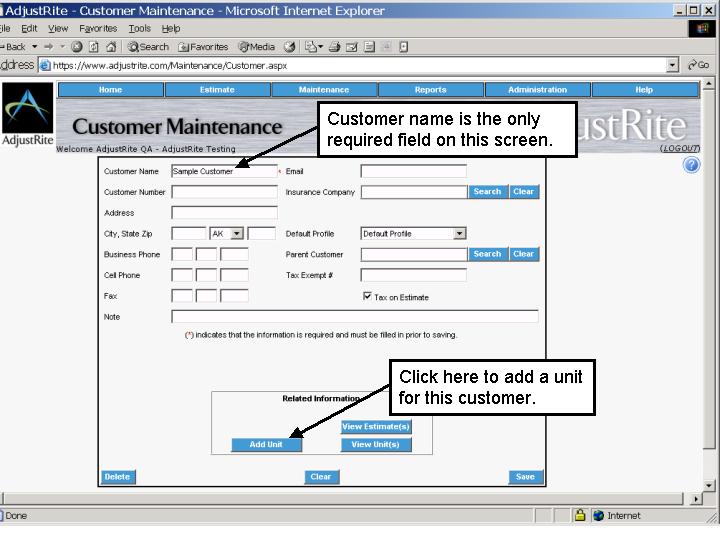
Task: Click the Go button beside address bar
Action: [698, 65]
